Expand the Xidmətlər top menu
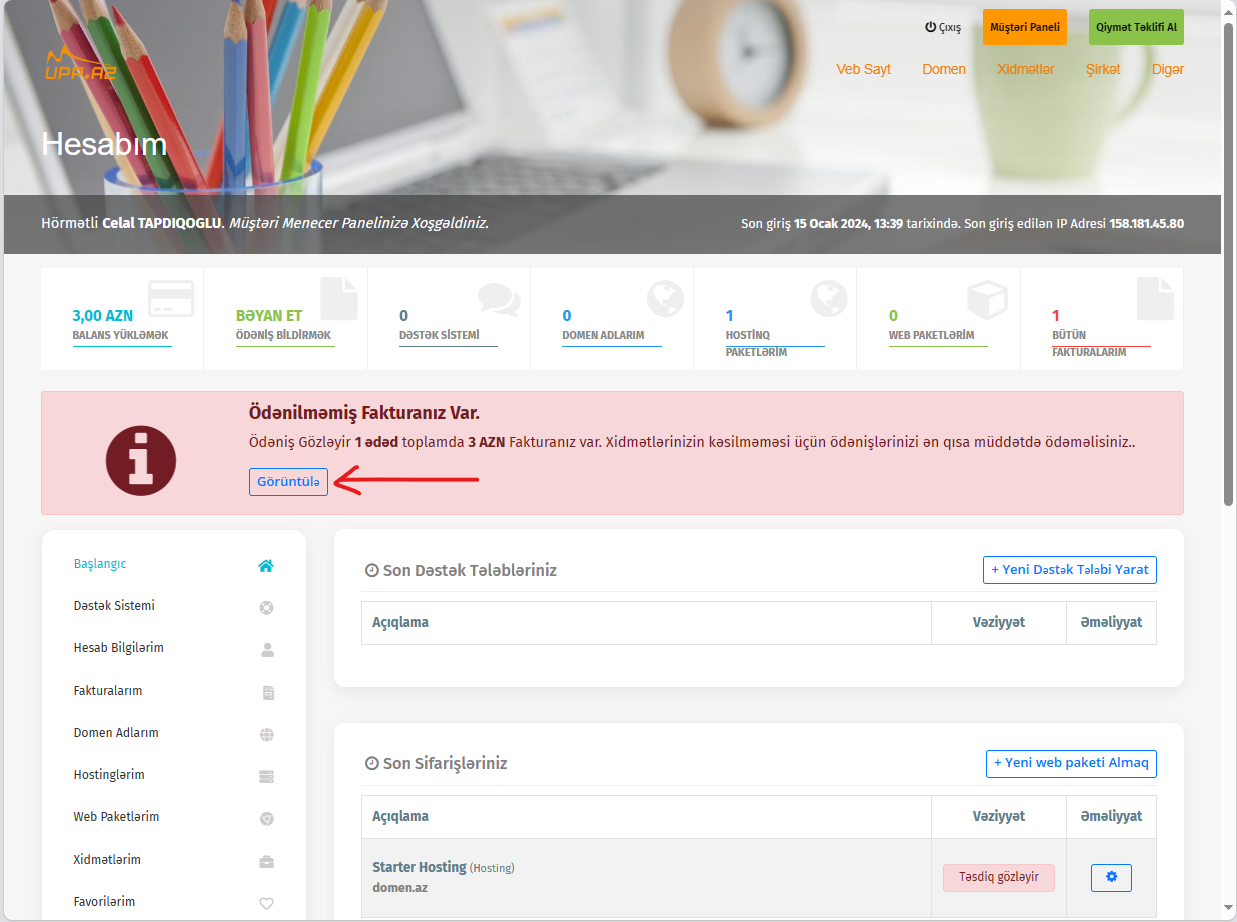1237x922 pixels. tap(1025, 69)
